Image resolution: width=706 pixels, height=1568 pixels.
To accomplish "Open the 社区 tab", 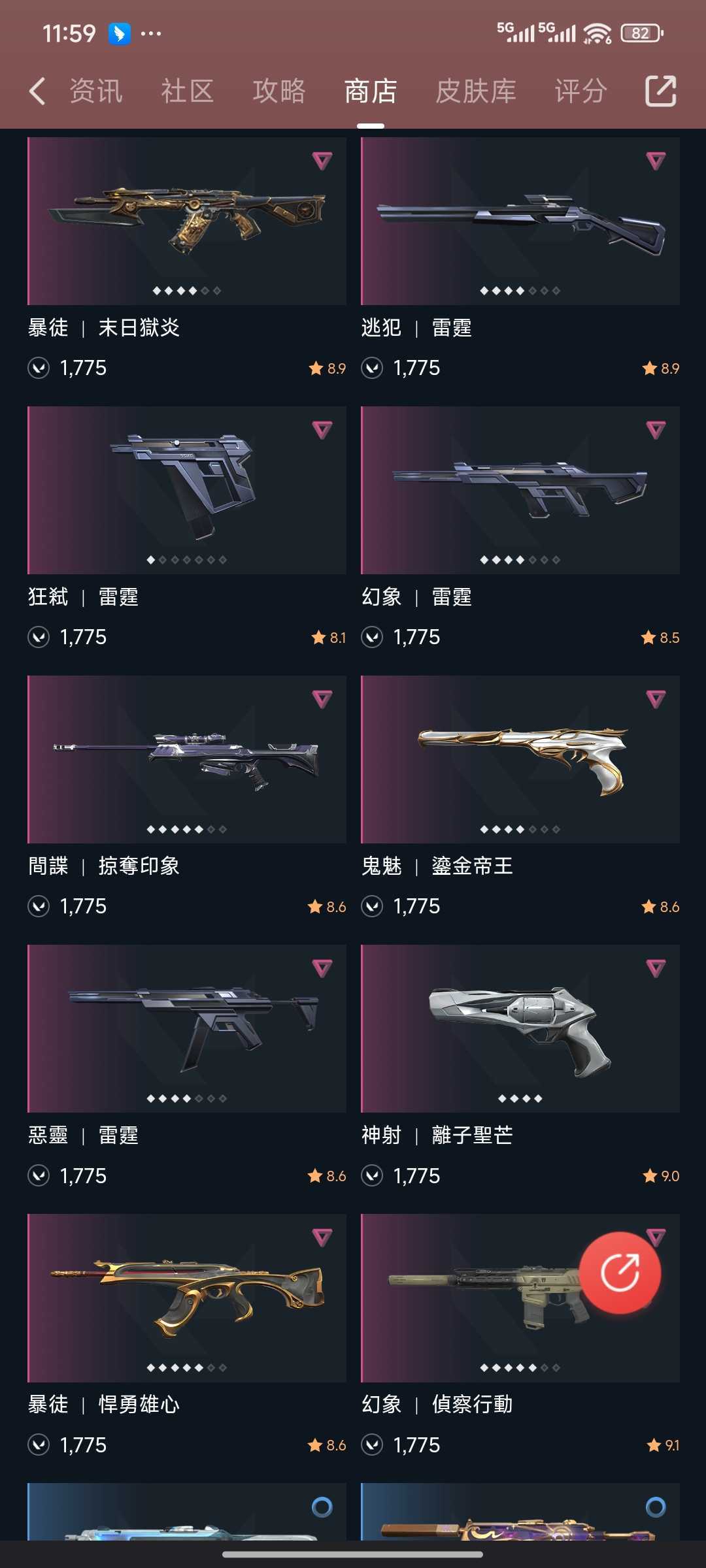I will pos(188,91).
